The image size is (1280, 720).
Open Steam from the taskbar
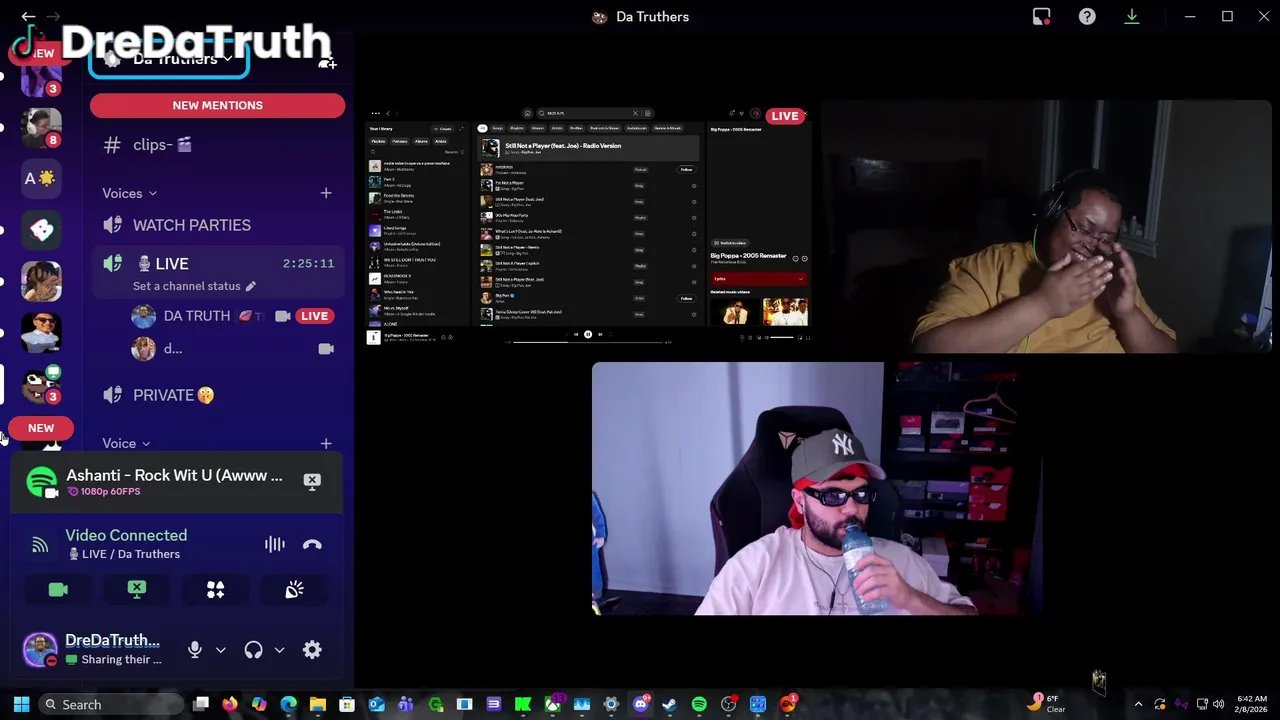pyautogui.click(x=669, y=704)
